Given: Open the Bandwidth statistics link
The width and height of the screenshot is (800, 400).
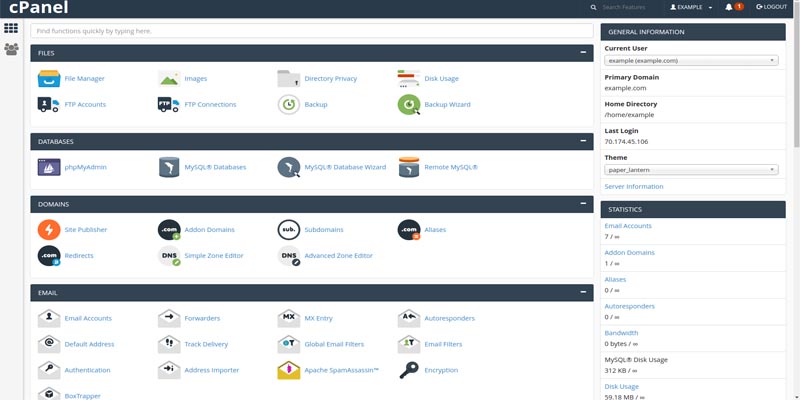Looking at the screenshot, I should [x=621, y=333].
